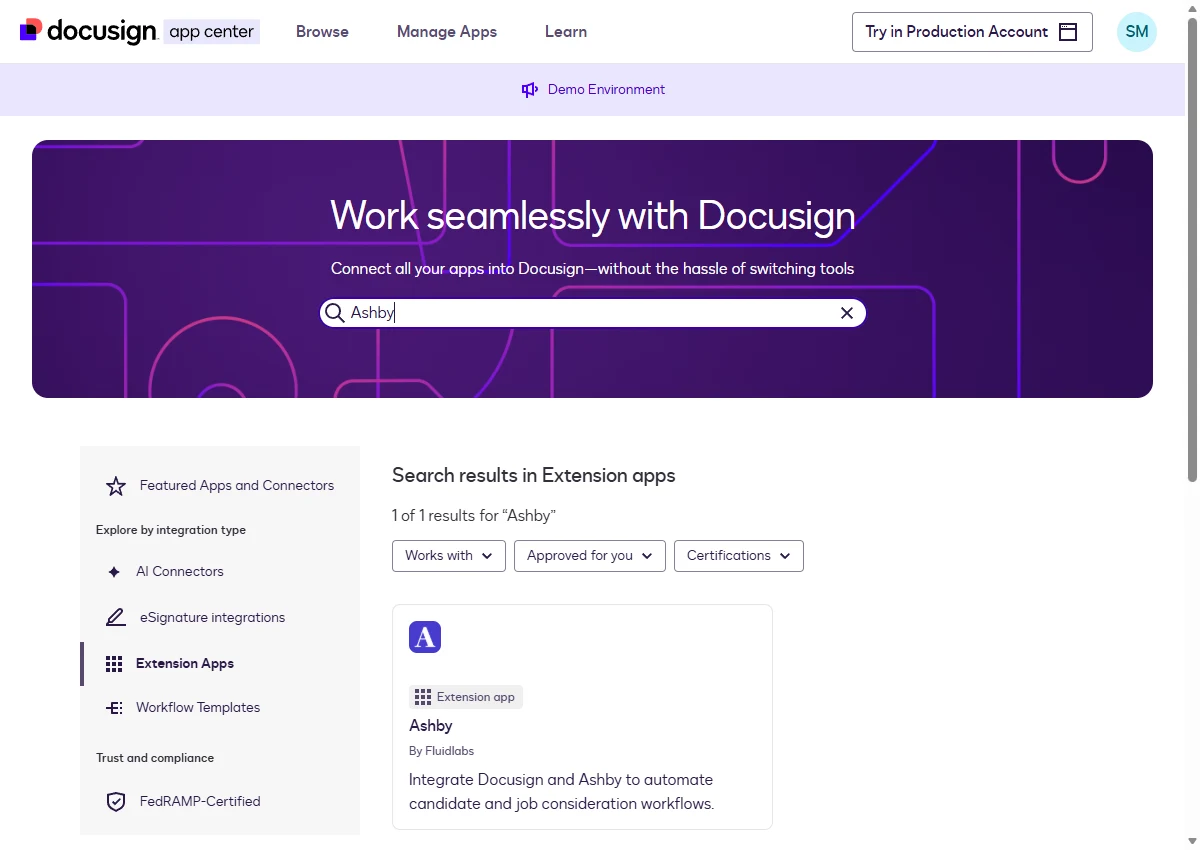Click the 1 of 1 results text

(474, 516)
